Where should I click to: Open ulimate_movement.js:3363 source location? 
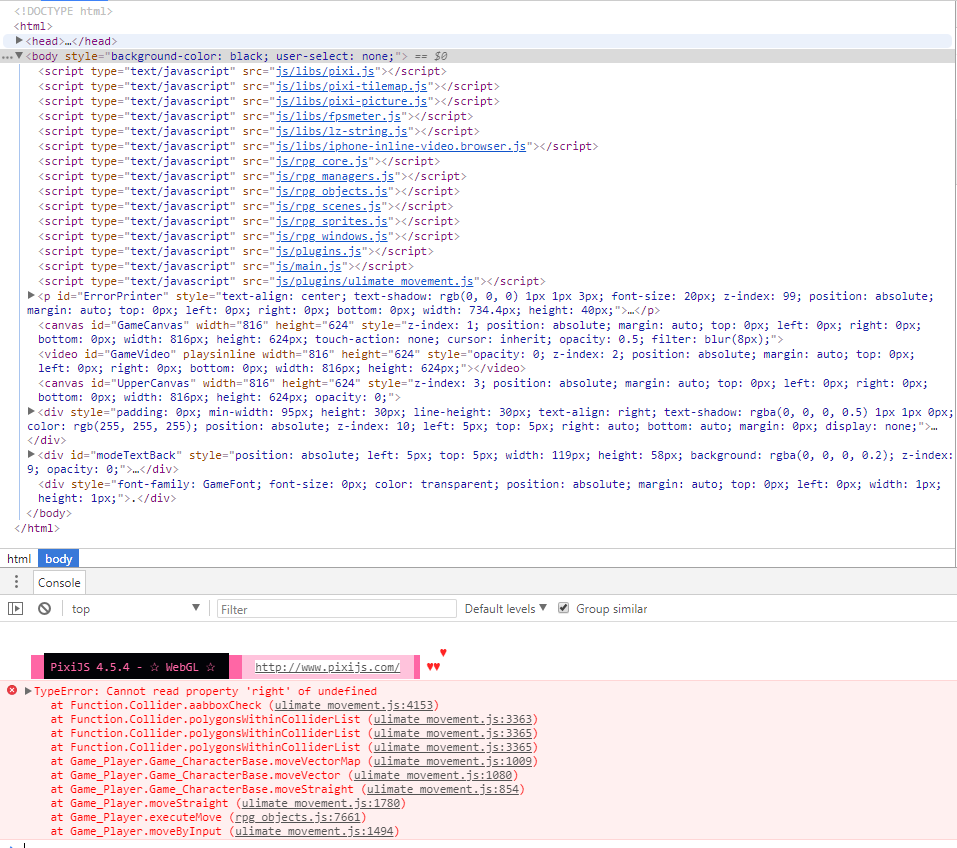point(453,719)
